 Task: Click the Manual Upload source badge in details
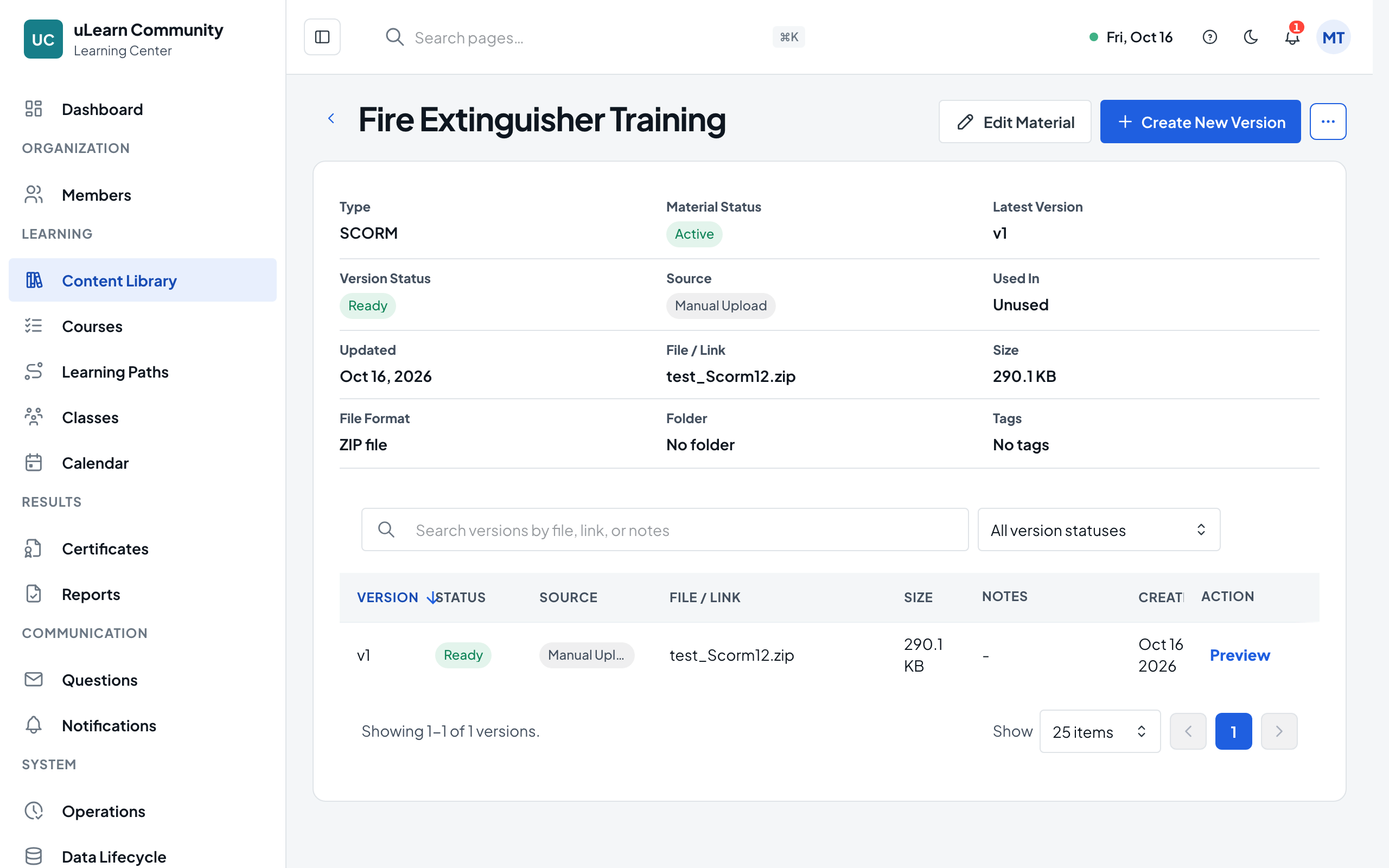coord(721,305)
